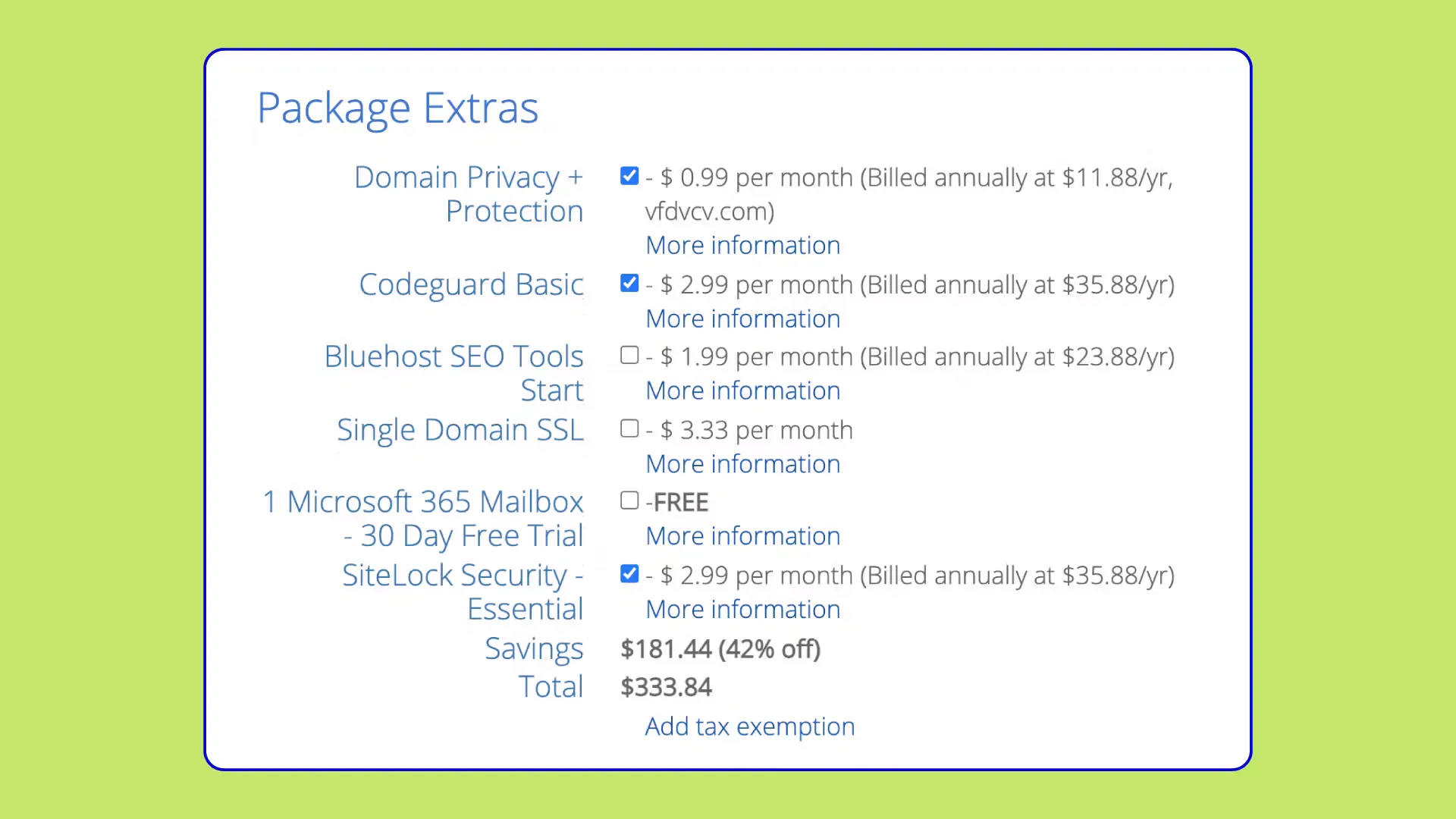Click Add tax exemption
1456x819 pixels.
(749, 726)
